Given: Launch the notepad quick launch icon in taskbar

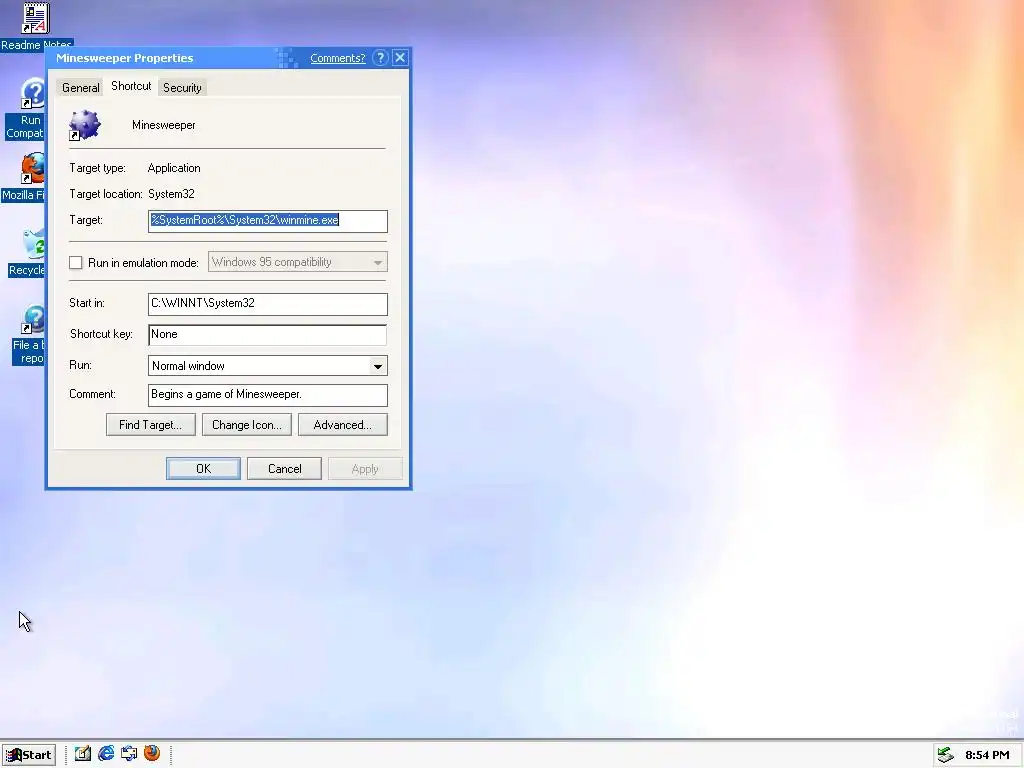Looking at the screenshot, I should 83,754.
